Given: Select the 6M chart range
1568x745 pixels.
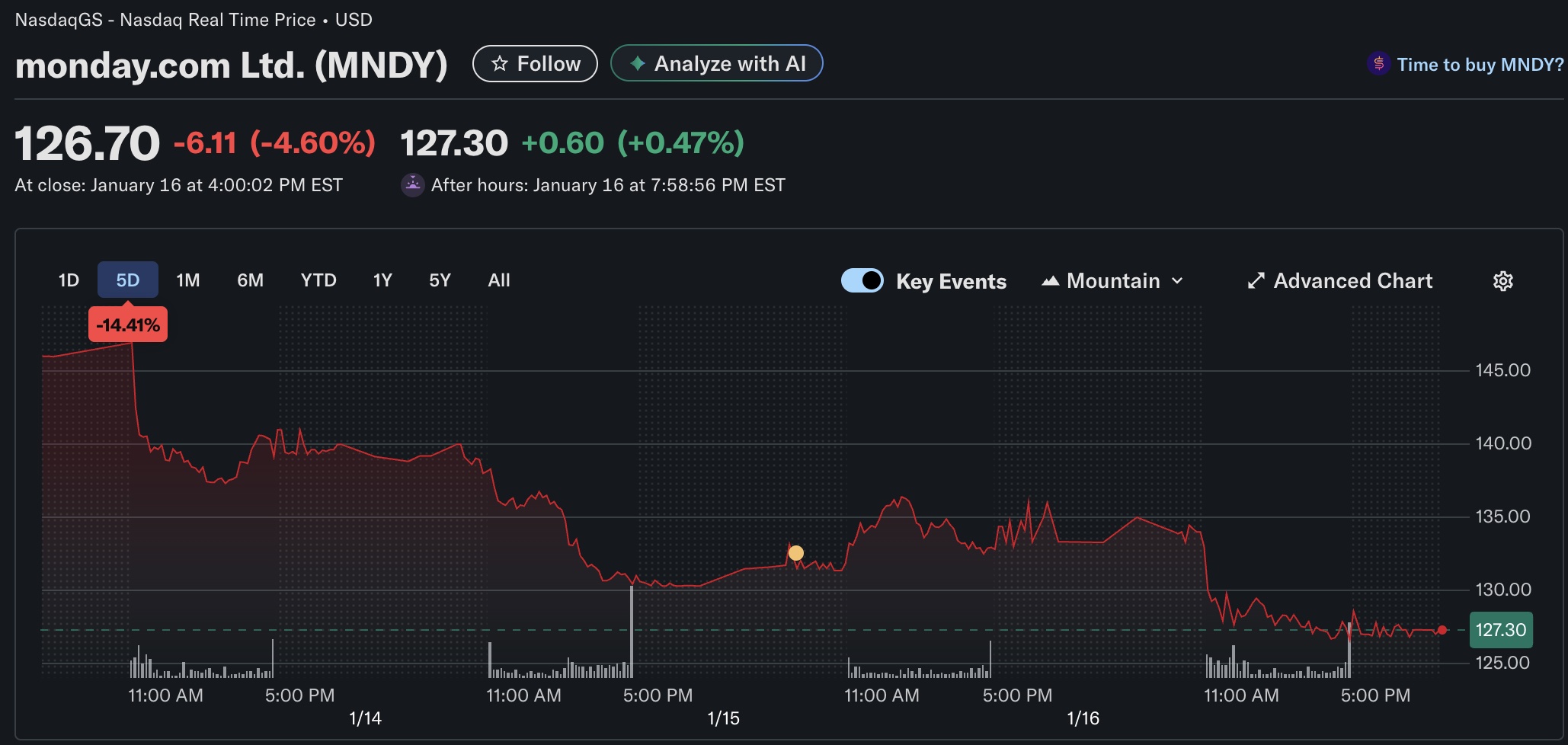Looking at the screenshot, I should [250, 280].
